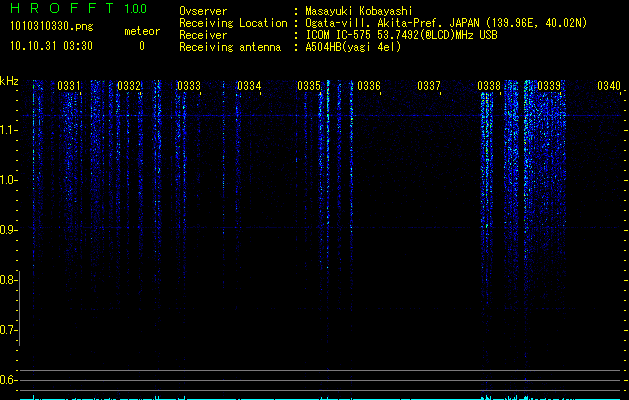The image size is (629, 400).
Task: Click the Ogata-vill. Akita-Pref. JAPAN location text
Action: [x=446, y=23]
